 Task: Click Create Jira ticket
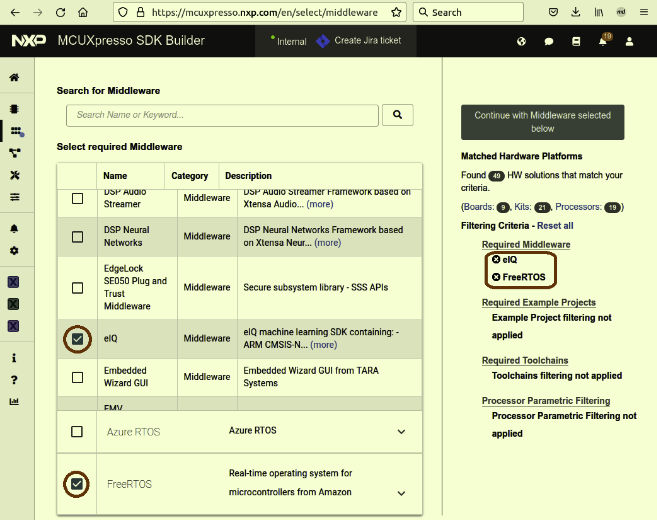tap(359, 41)
